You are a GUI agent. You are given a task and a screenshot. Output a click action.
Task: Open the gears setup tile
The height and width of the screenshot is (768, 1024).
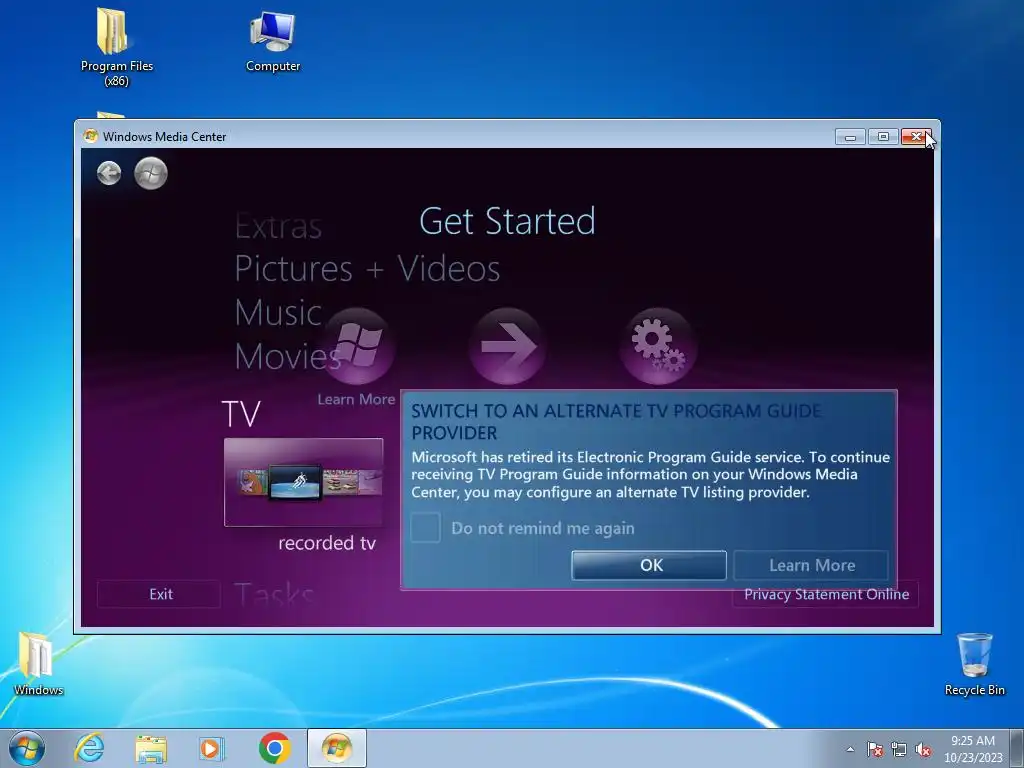click(658, 346)
